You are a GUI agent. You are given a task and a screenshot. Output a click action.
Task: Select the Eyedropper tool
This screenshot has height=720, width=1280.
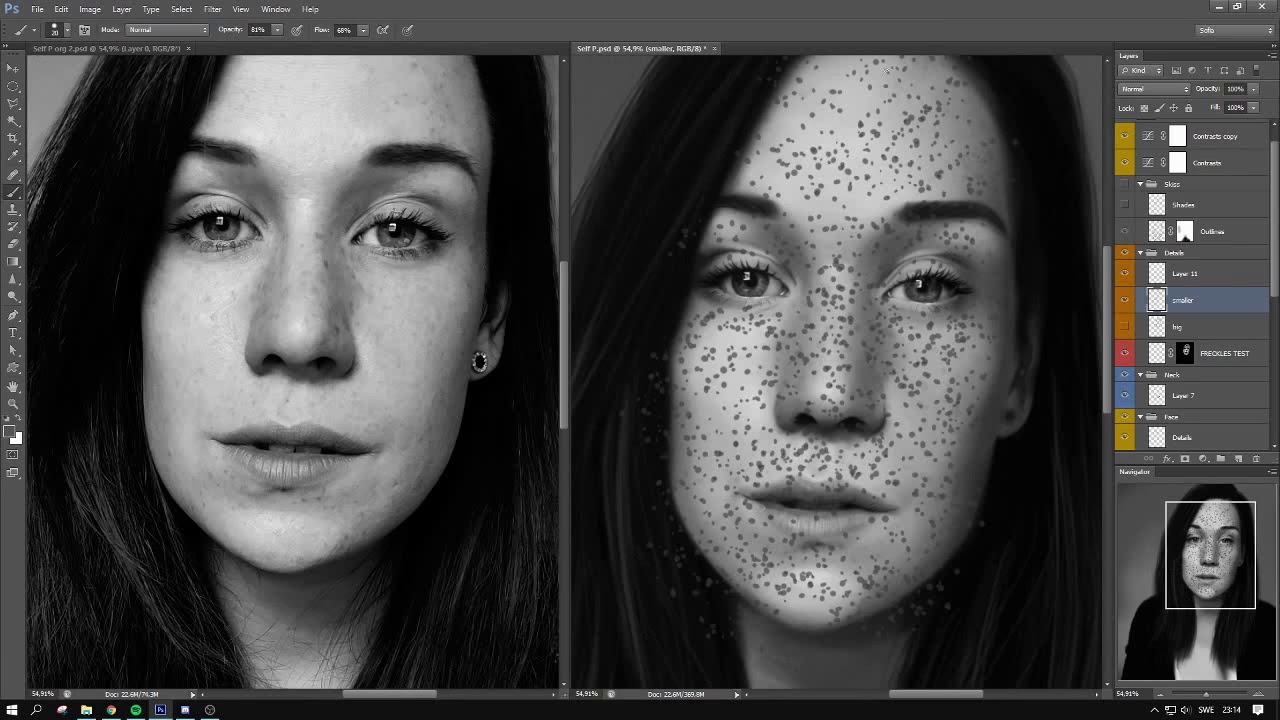(x=13, y=156)
